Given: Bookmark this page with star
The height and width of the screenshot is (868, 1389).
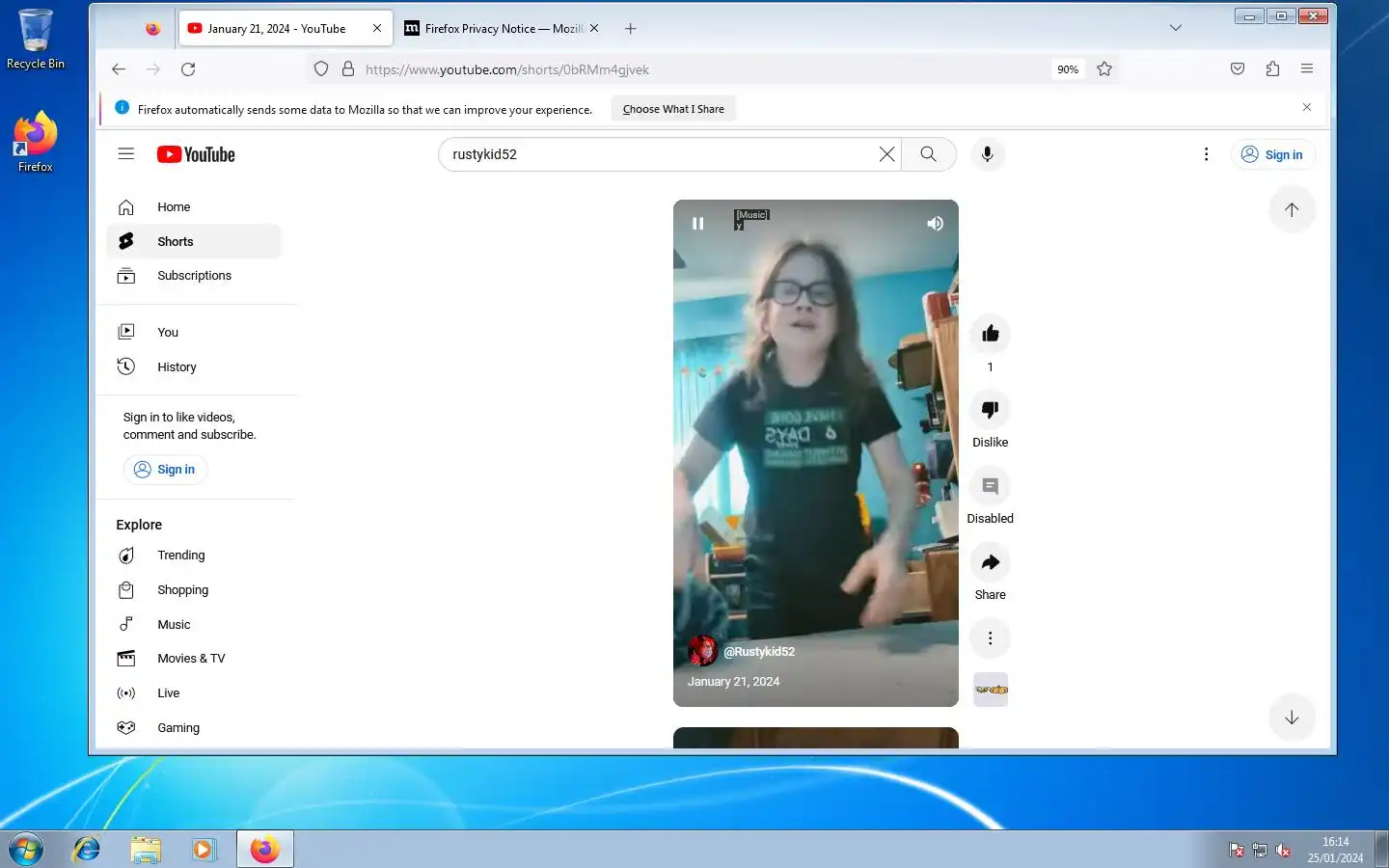Looking at the screenshot, I should coord(1104,69).
